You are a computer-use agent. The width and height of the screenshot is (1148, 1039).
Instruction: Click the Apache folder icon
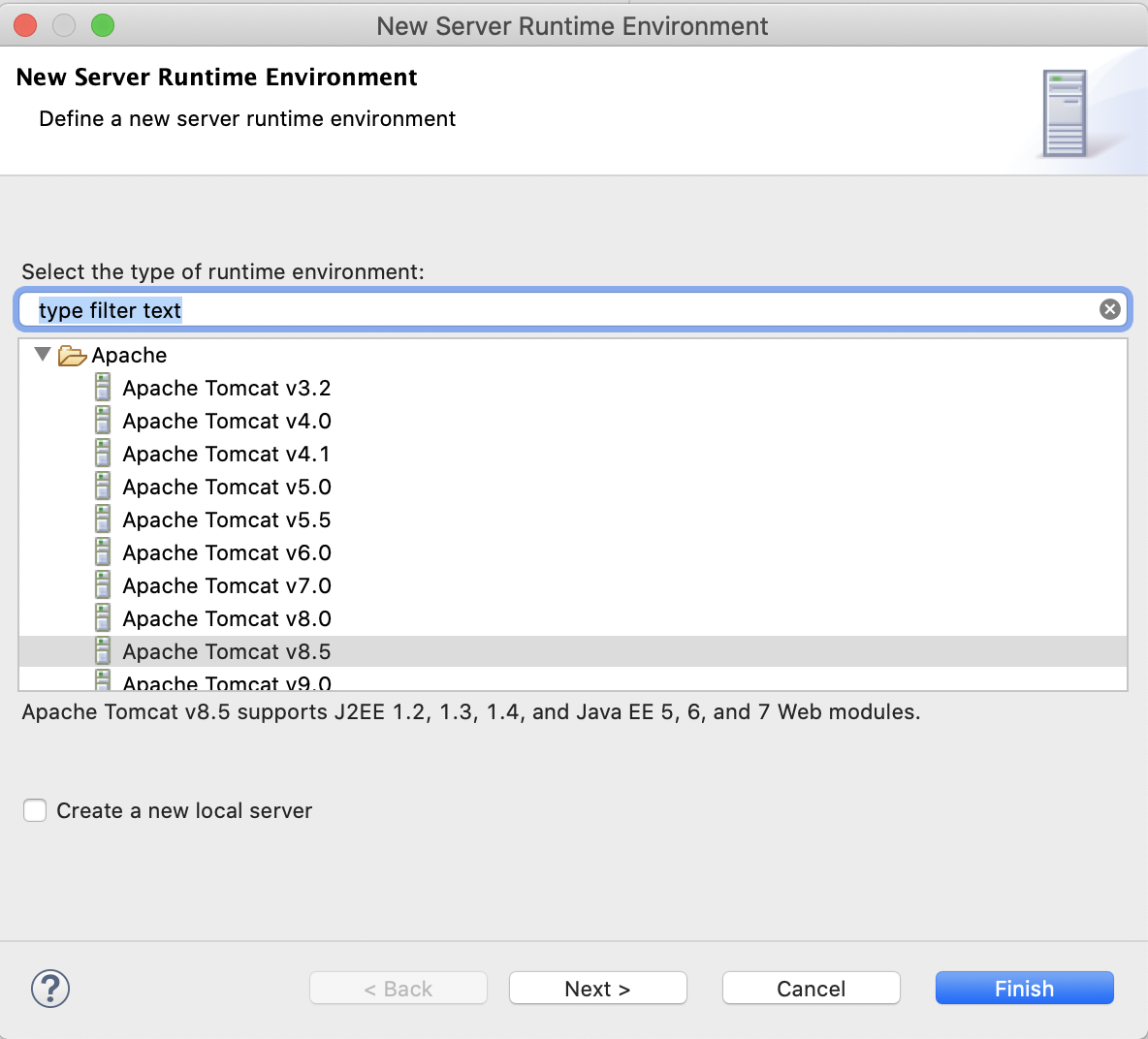click(73, 356)
